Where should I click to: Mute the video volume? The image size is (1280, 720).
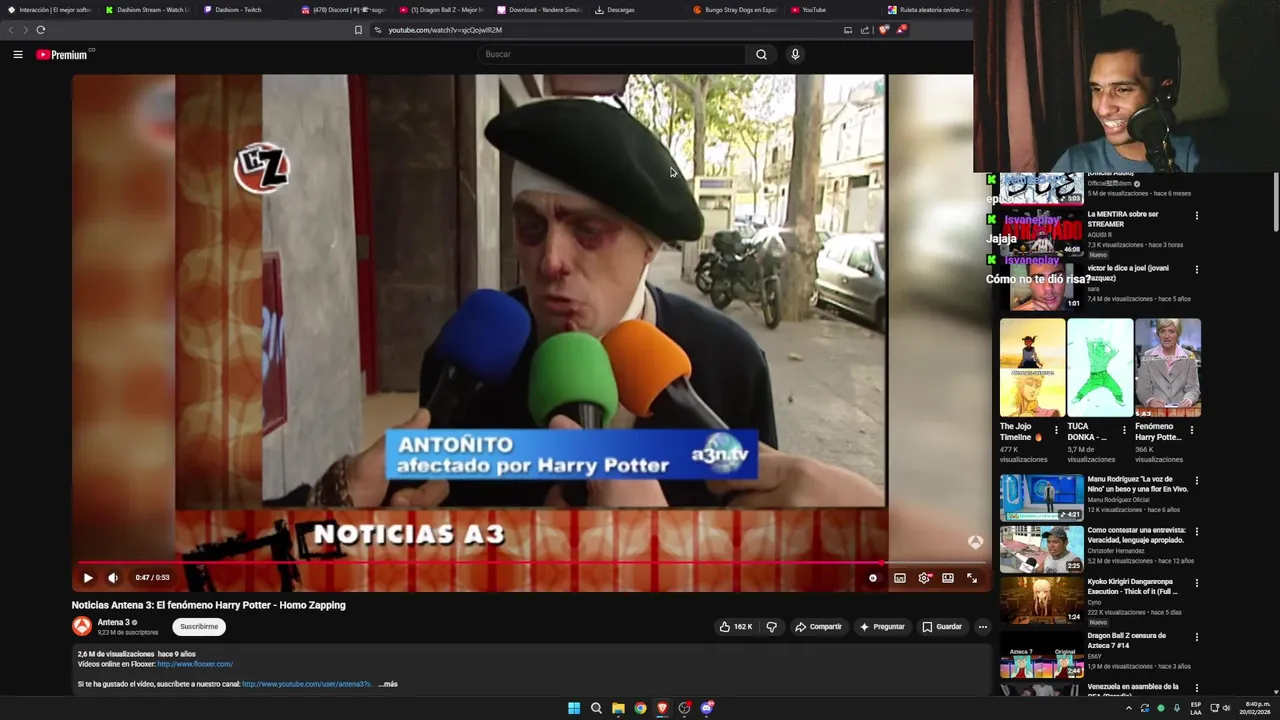113,577
